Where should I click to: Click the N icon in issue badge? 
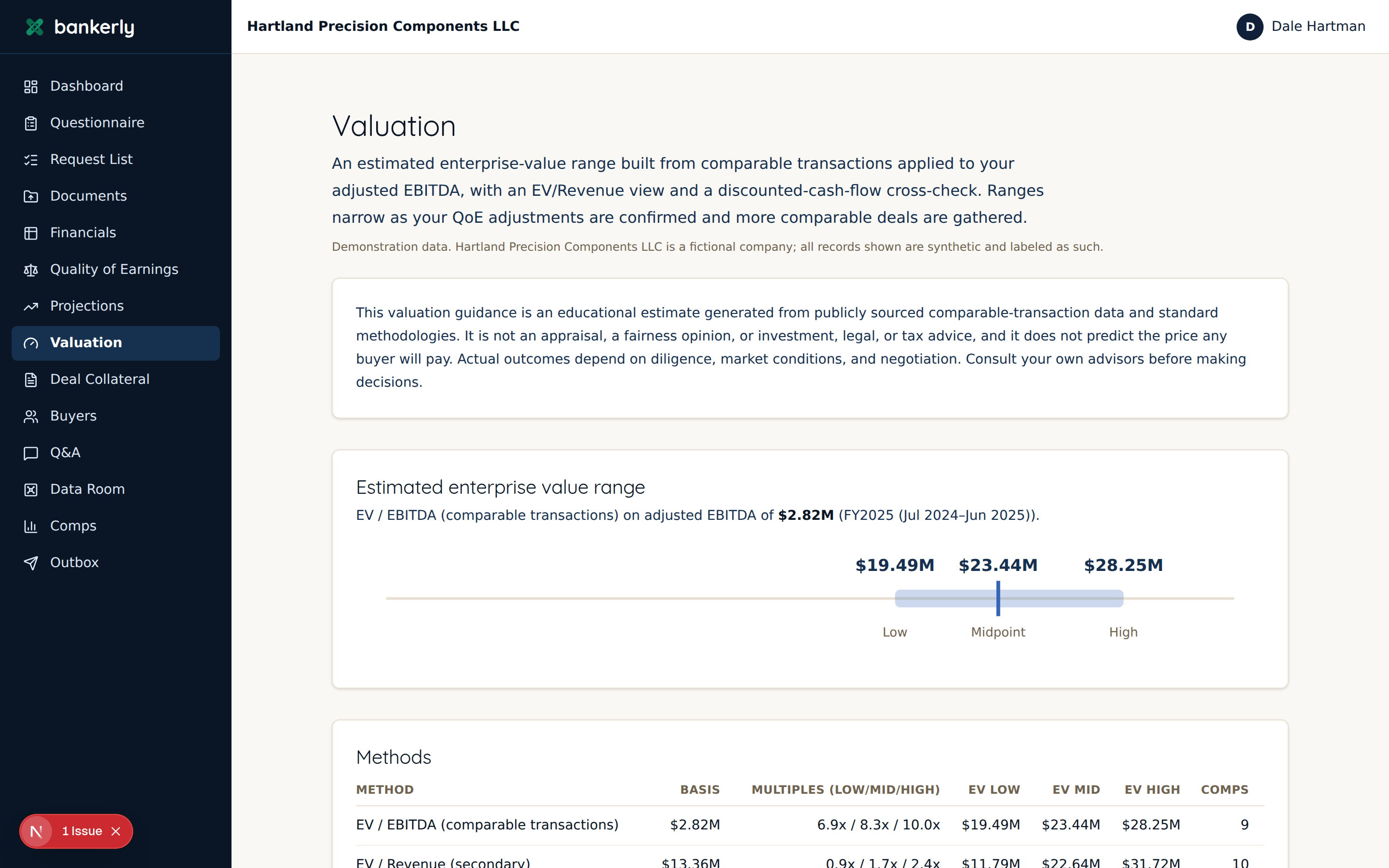click(36, 831)
